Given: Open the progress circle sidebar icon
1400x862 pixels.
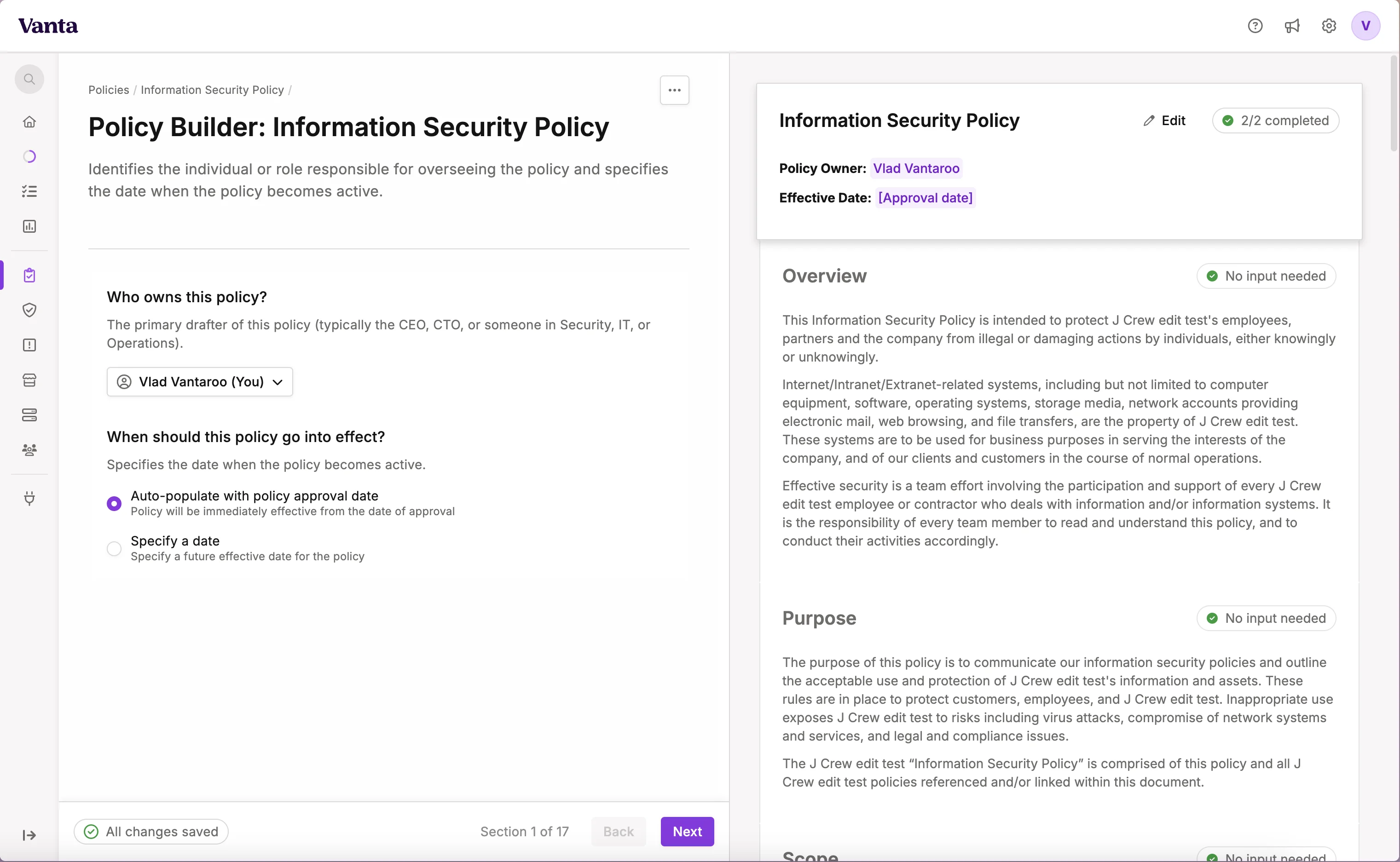Looking at the screenshot, I should click(29, 156).
